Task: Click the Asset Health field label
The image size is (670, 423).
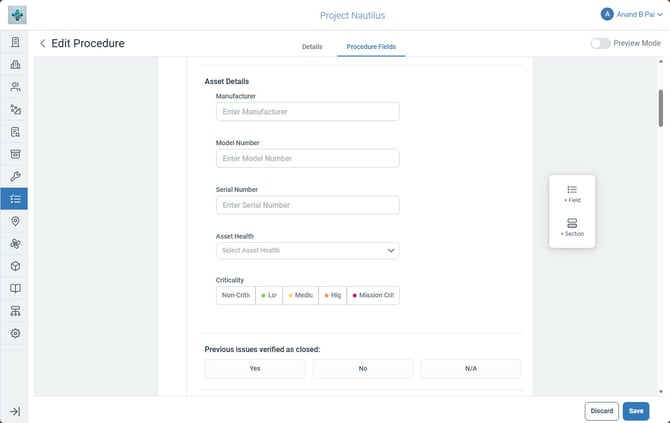Action: tap(235, 236)
